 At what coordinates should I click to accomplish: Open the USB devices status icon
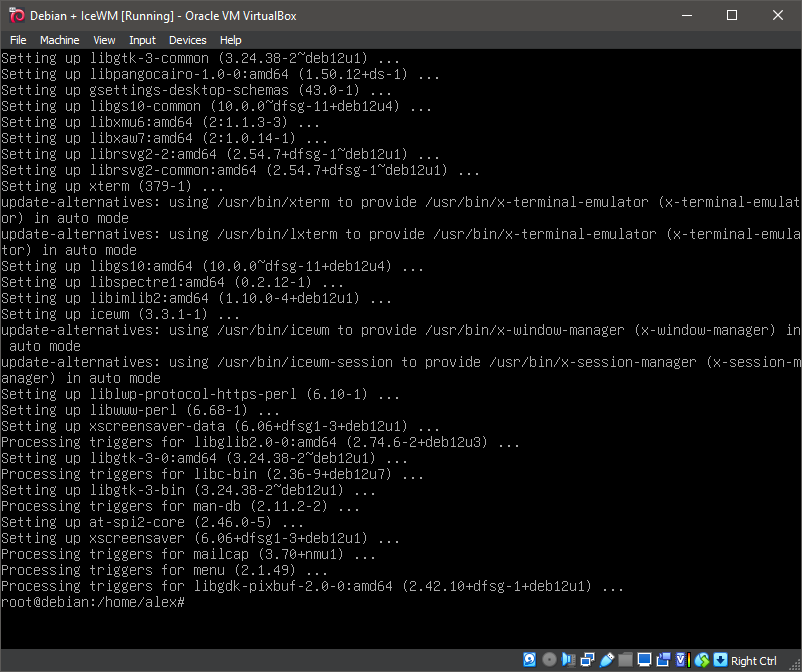(605, 660)
